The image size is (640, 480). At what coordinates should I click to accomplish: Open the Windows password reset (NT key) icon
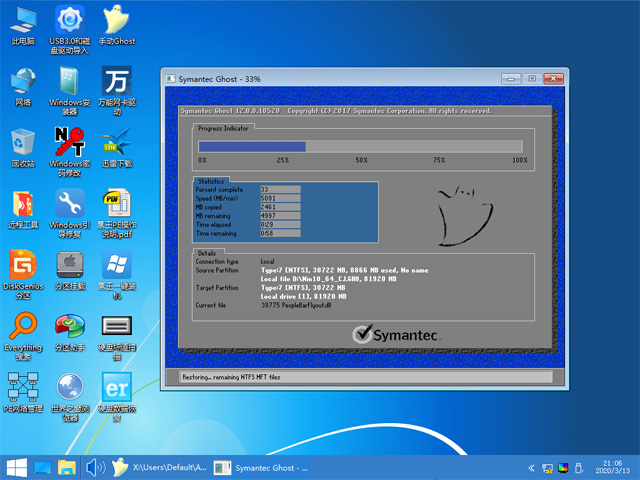click(69, 141)
